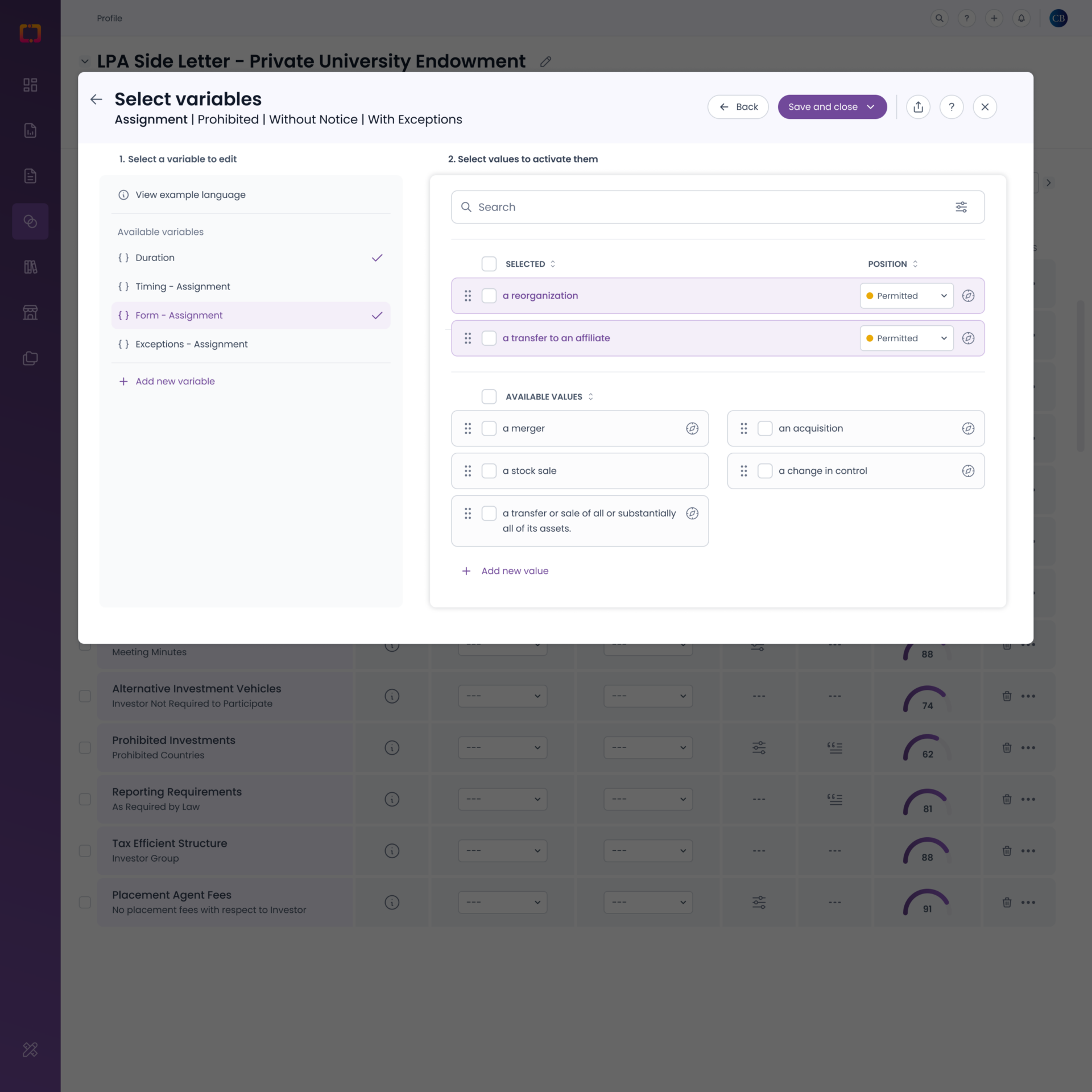Click the share/export icon in dialog header

(918, 107)
